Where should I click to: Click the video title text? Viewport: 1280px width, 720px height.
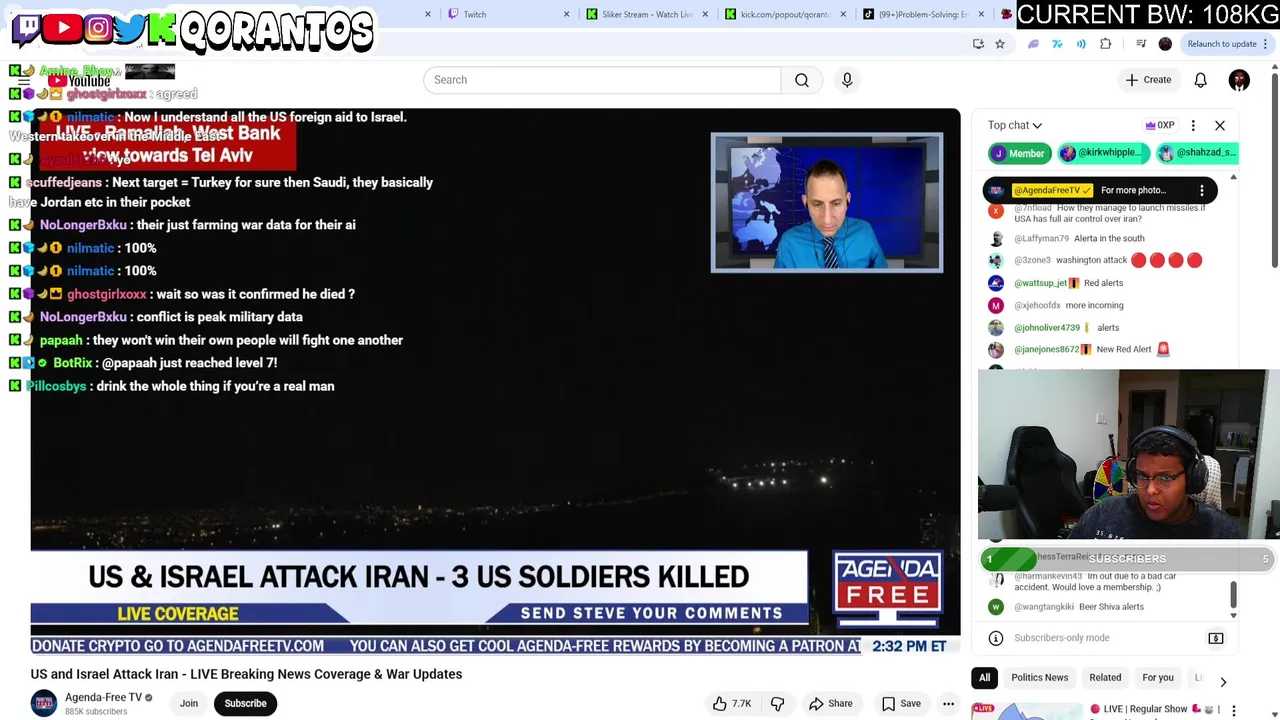pos(246,674)
